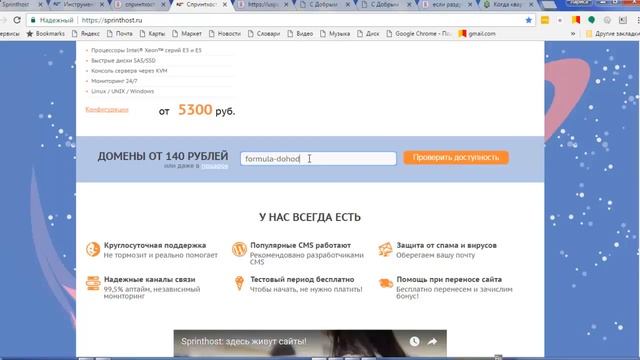Click the 'Надежные каналы связи' heading
640x360 pixels.
(149, 280)
